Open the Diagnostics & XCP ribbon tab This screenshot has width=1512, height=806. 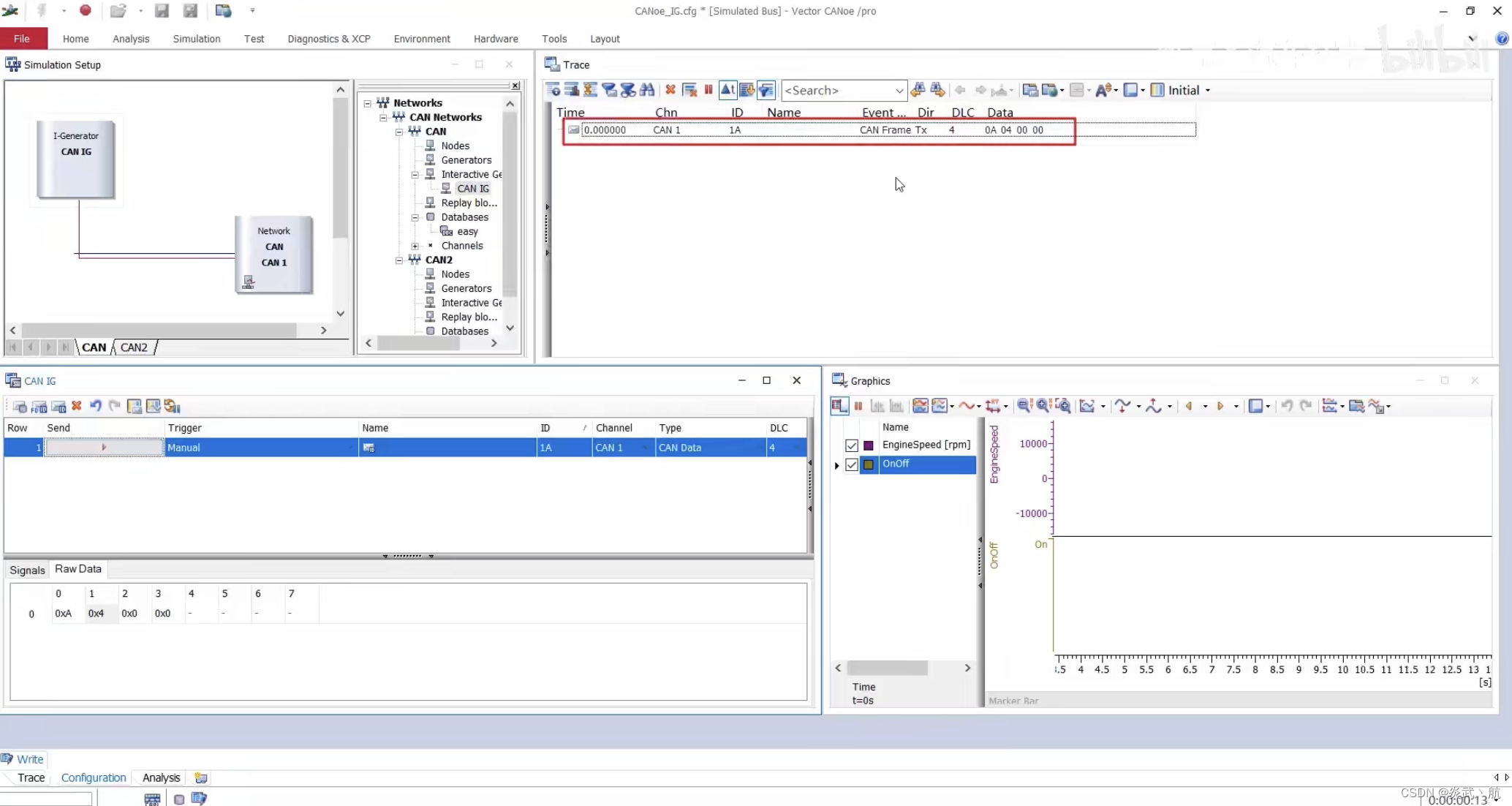pyautogui.click(x=329, y=39)
